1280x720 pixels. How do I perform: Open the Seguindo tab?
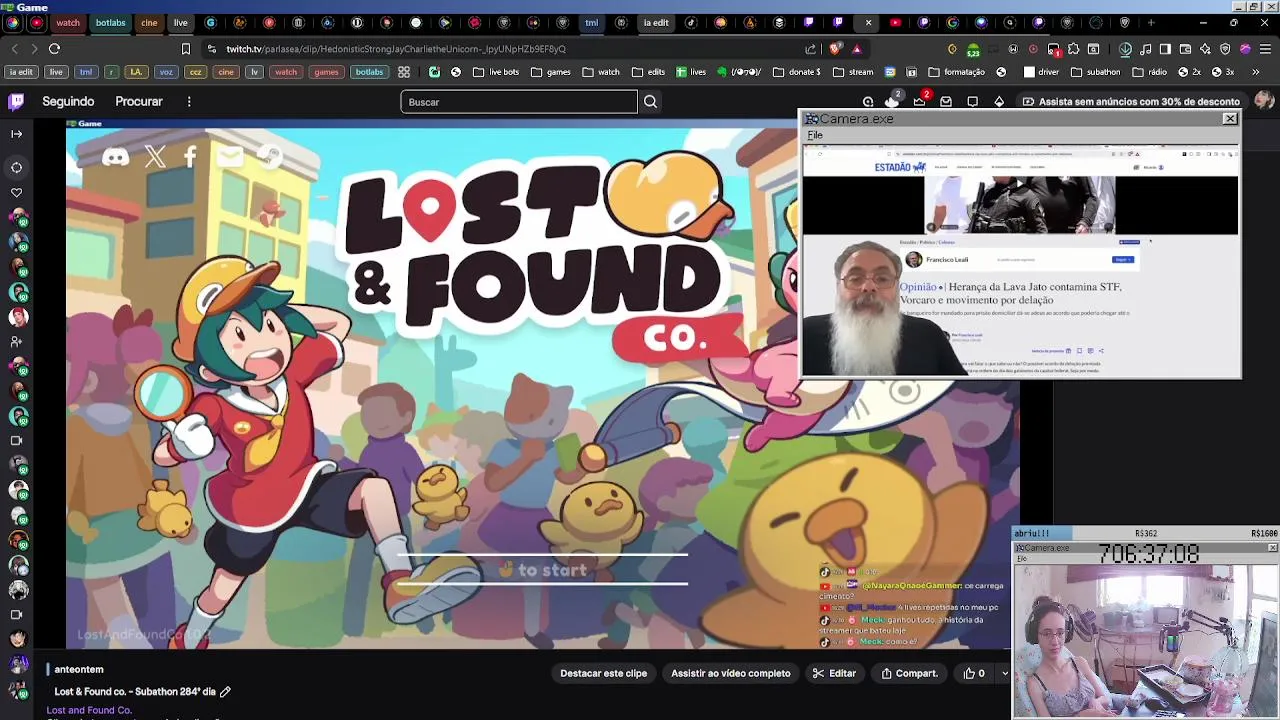[x=68, y=101]
